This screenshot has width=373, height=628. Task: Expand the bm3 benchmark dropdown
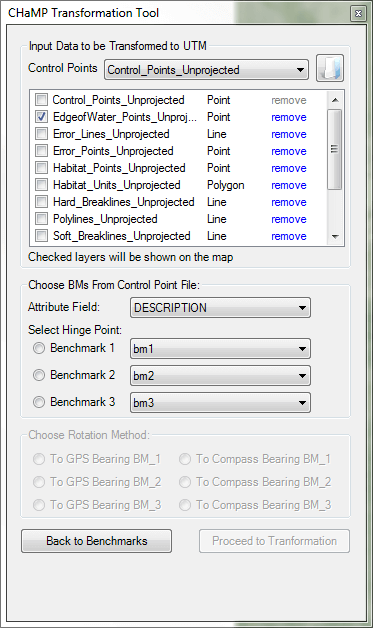220,403
